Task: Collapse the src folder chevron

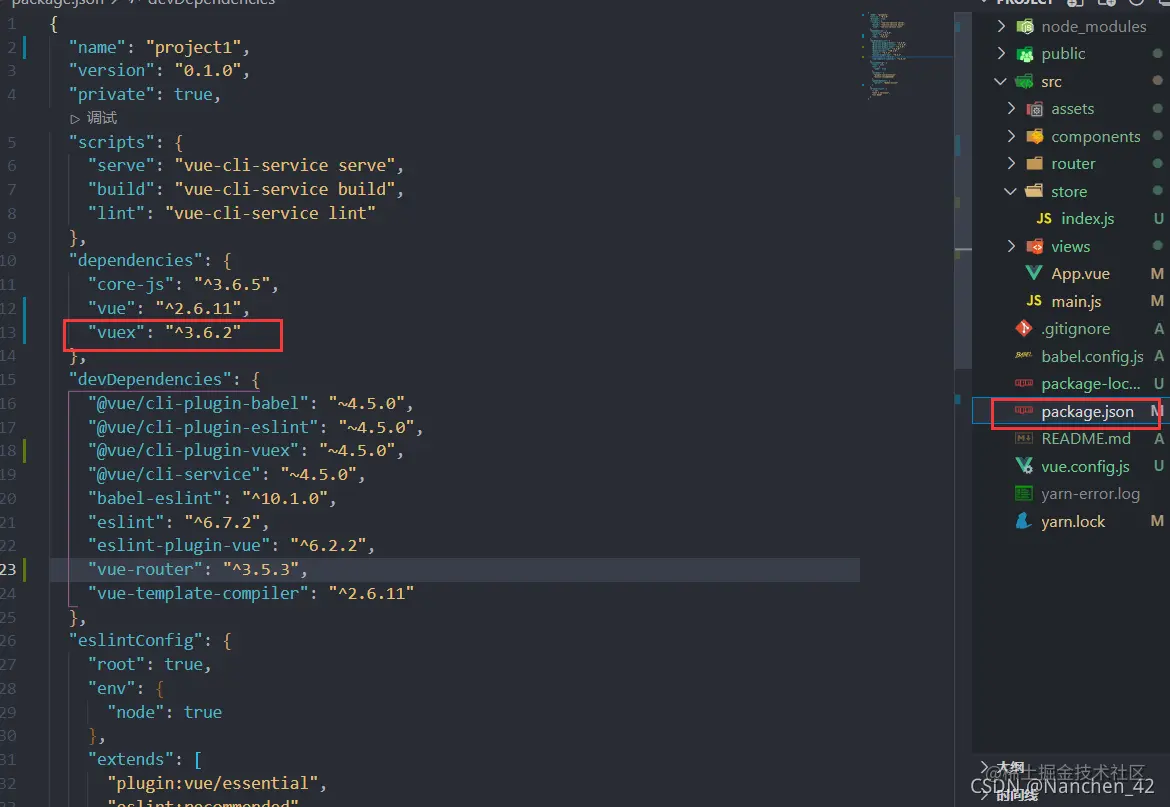Action: click(1001, 81)
